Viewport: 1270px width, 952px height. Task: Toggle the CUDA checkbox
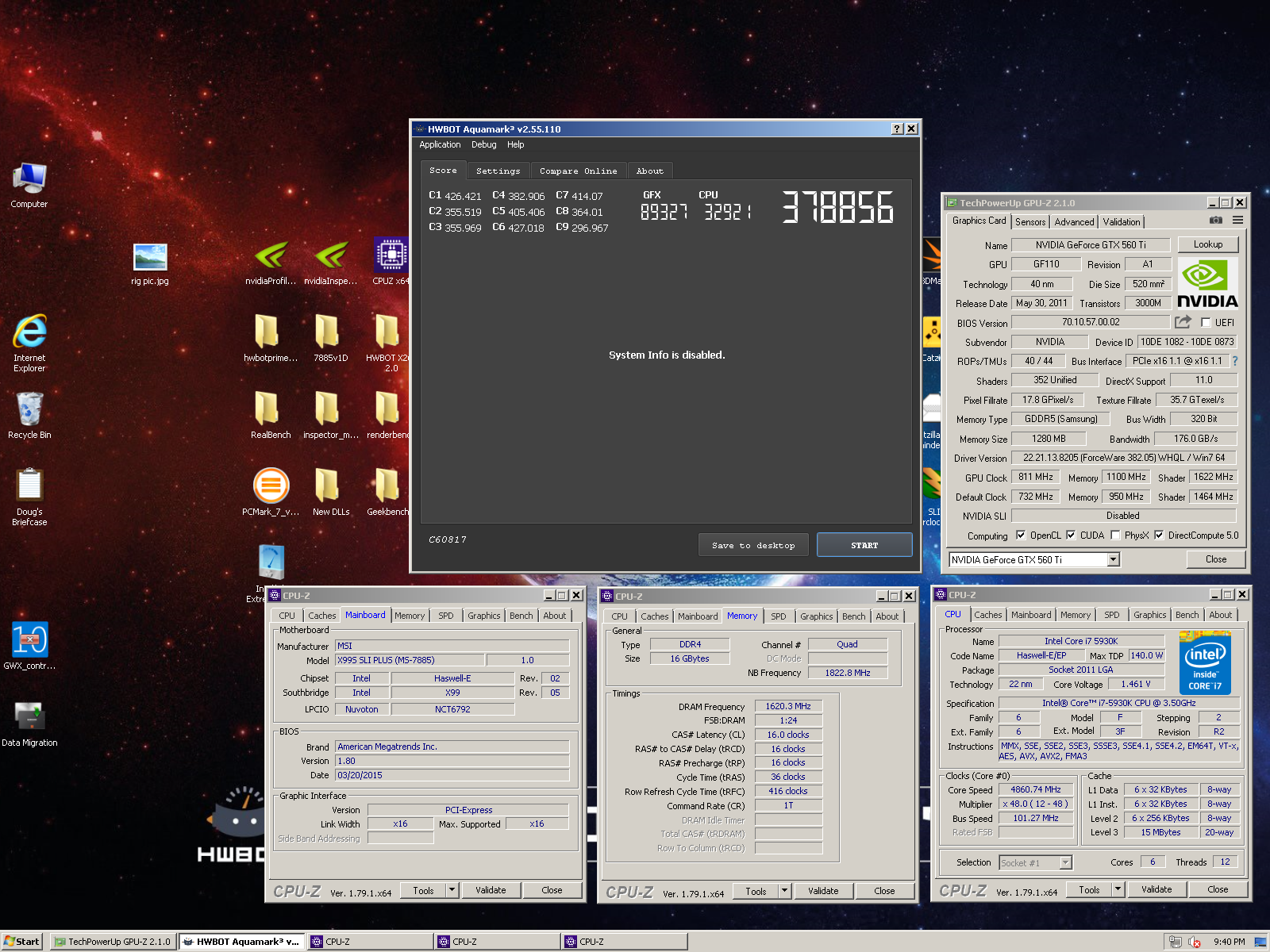point(1071,535)
